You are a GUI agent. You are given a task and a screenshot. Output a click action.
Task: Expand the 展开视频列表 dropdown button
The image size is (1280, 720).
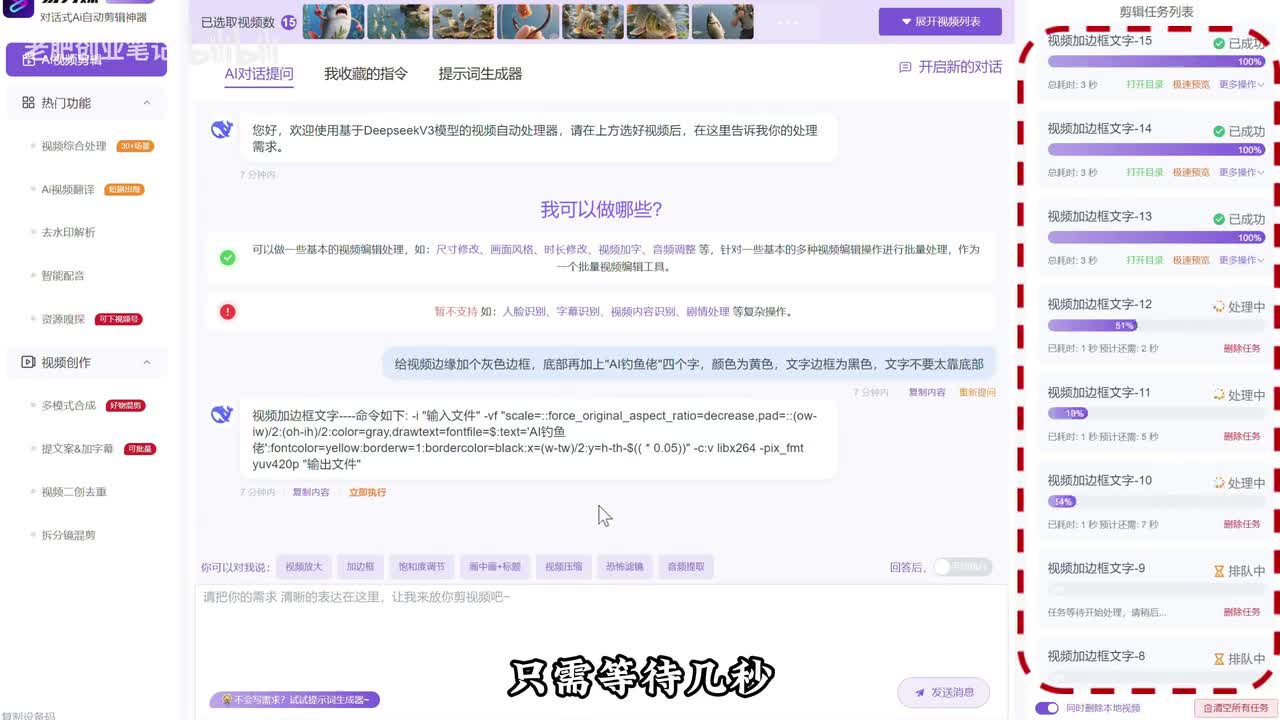(x=939, y=21)
